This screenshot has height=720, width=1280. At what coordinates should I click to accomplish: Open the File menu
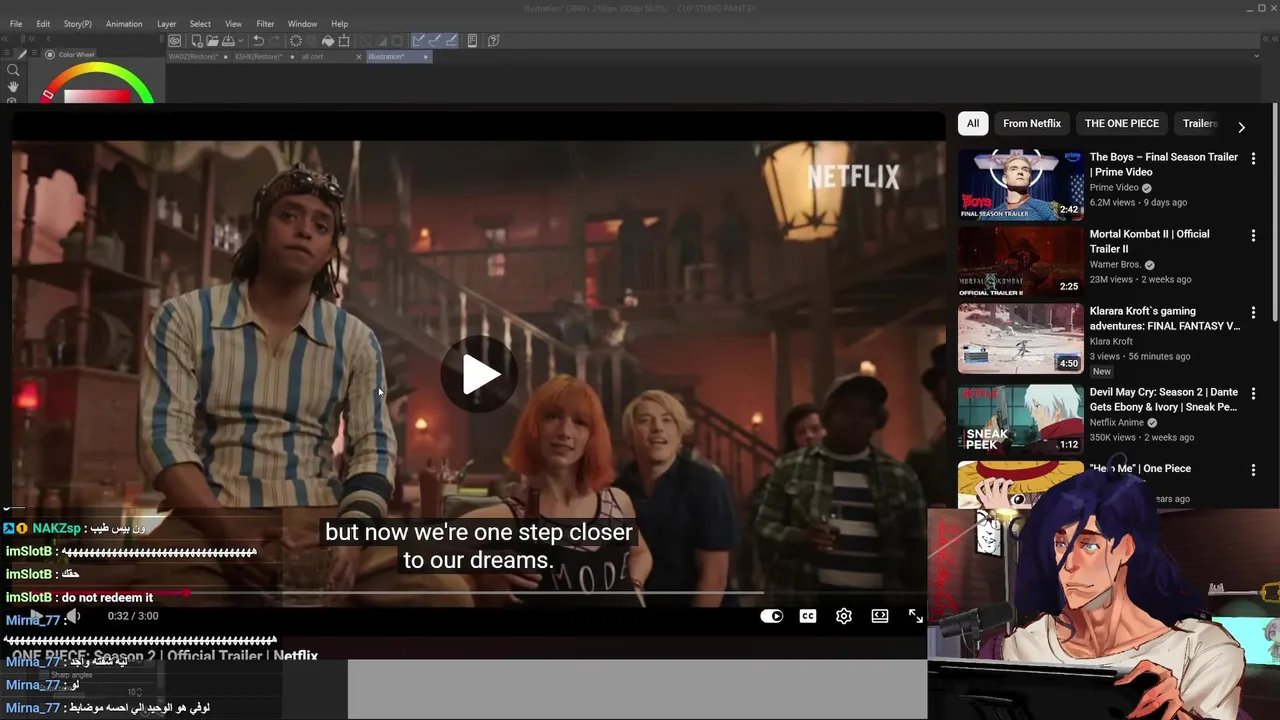[16, 24]
